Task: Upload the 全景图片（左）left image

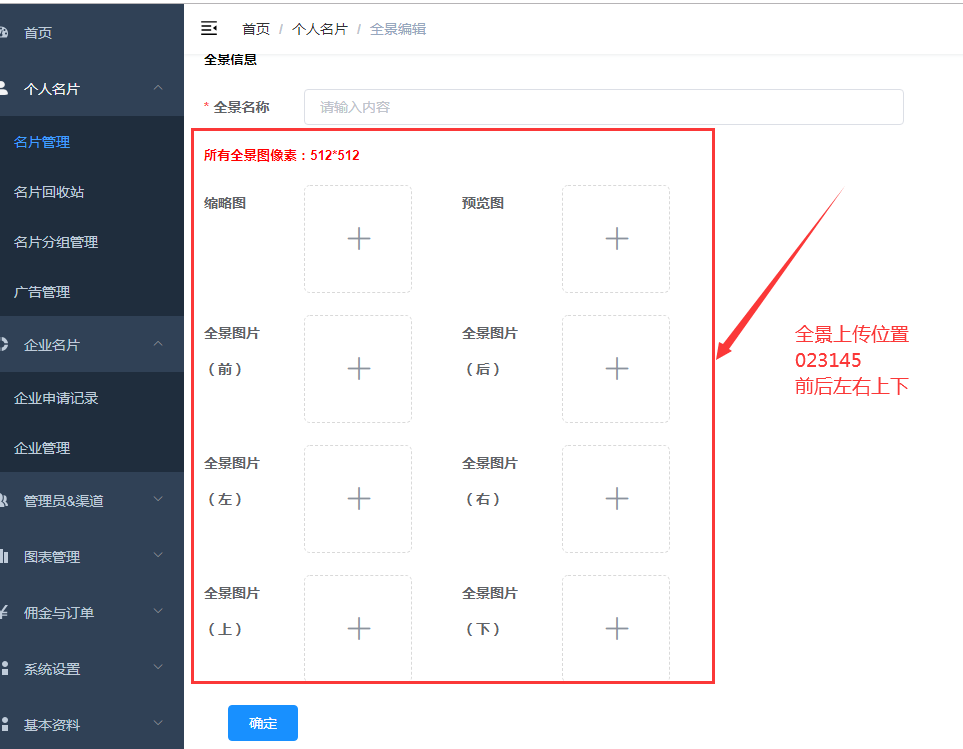Action: click(x=358, y=499)
